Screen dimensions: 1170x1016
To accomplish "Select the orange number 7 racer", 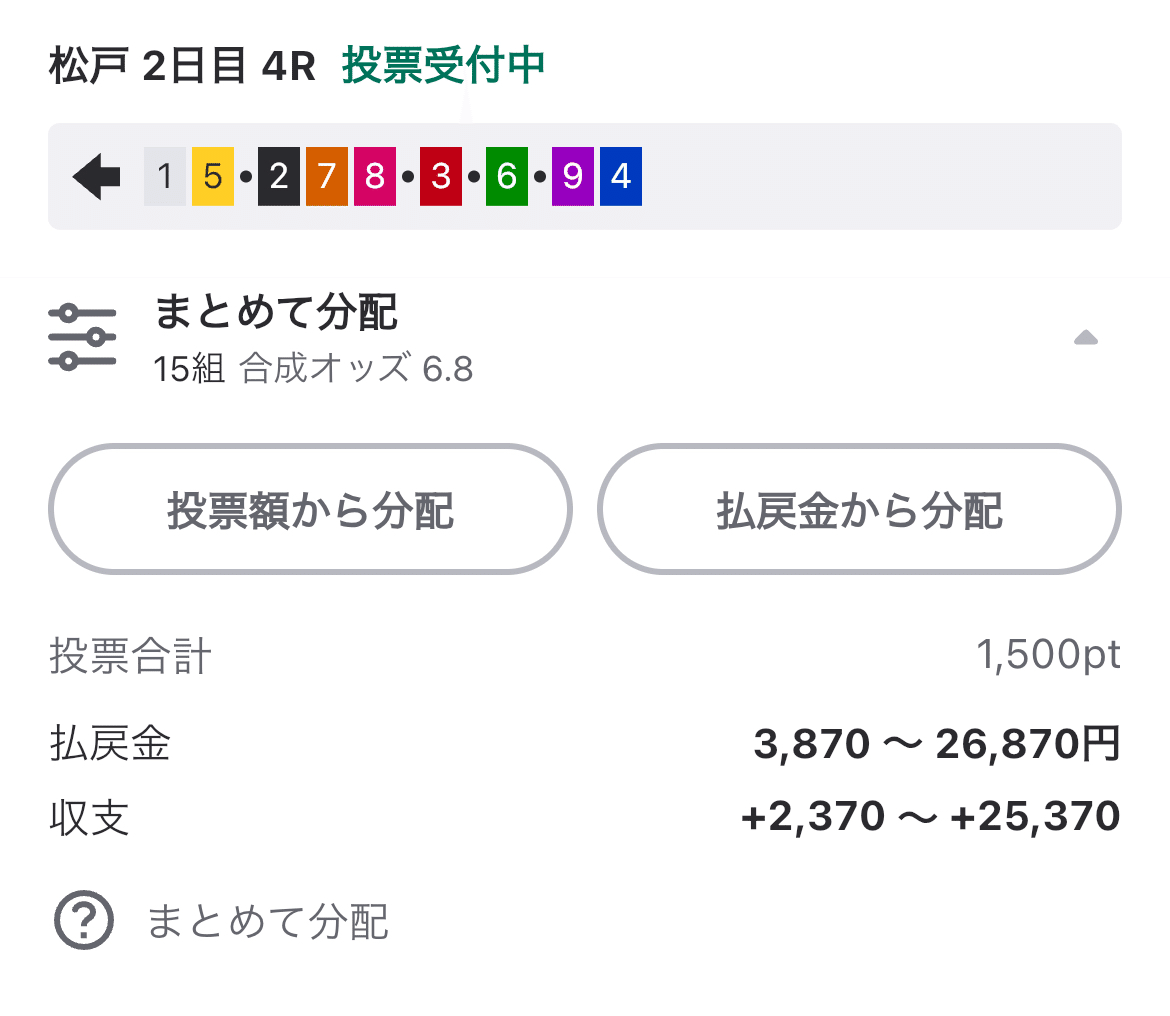I will coord(326,176).
